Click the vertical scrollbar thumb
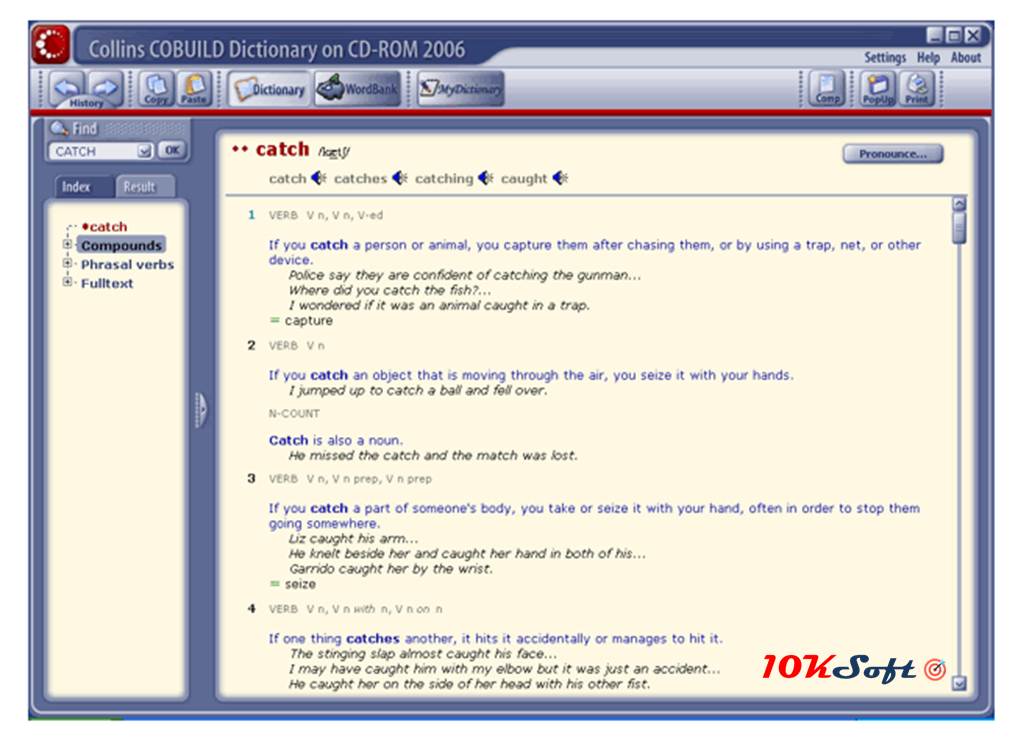Screen dimensions: 1018x741 click(959, 229)
